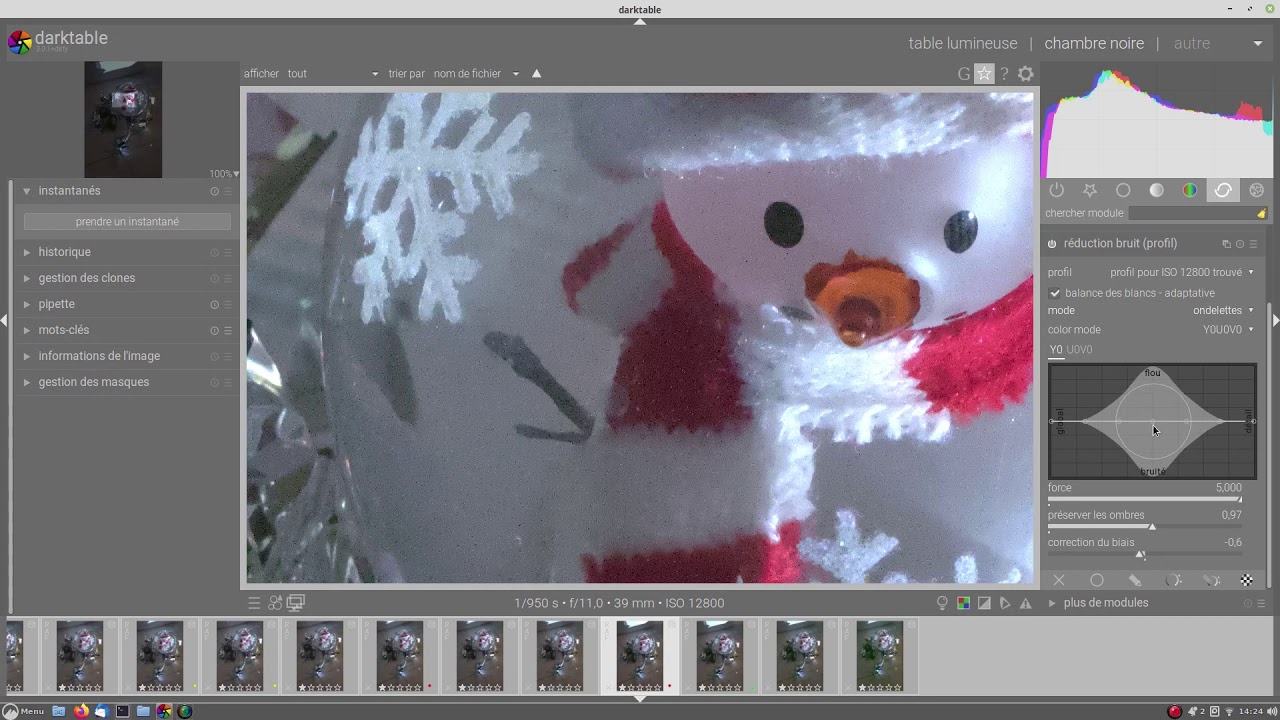
Task: Toggle clipping indication icon
Action: pos(984,603)
